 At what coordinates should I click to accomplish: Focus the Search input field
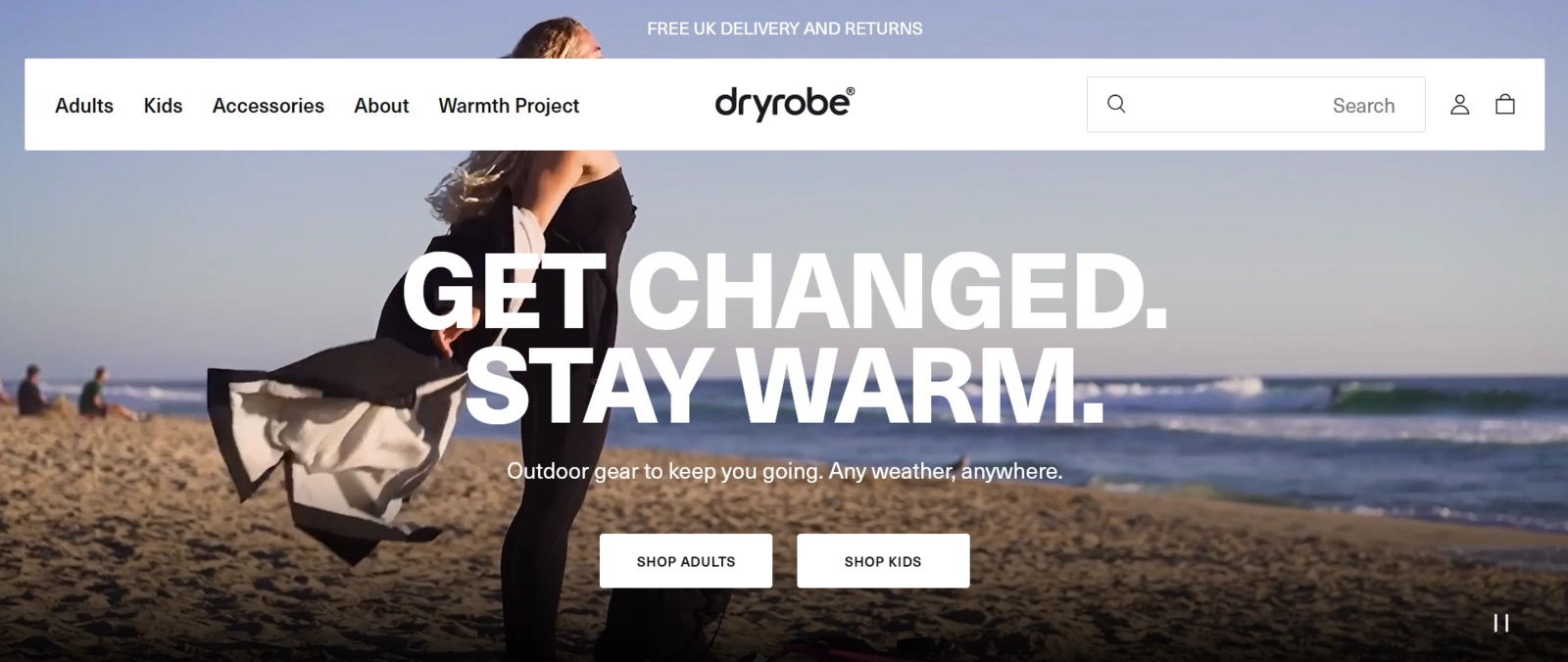pos(1255,105)
